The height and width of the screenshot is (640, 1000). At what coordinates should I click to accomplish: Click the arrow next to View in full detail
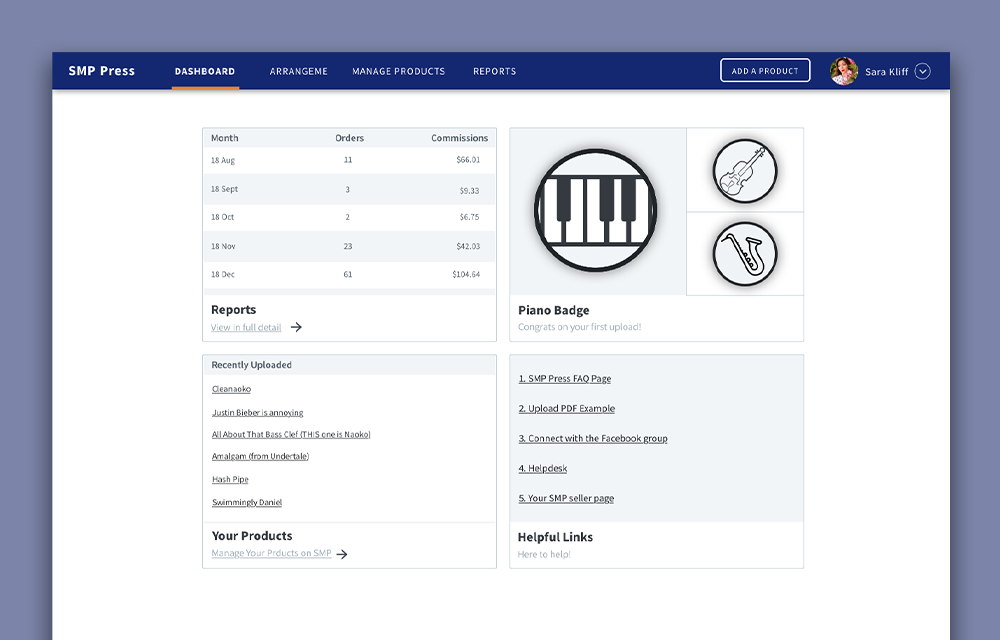(297, 327)
